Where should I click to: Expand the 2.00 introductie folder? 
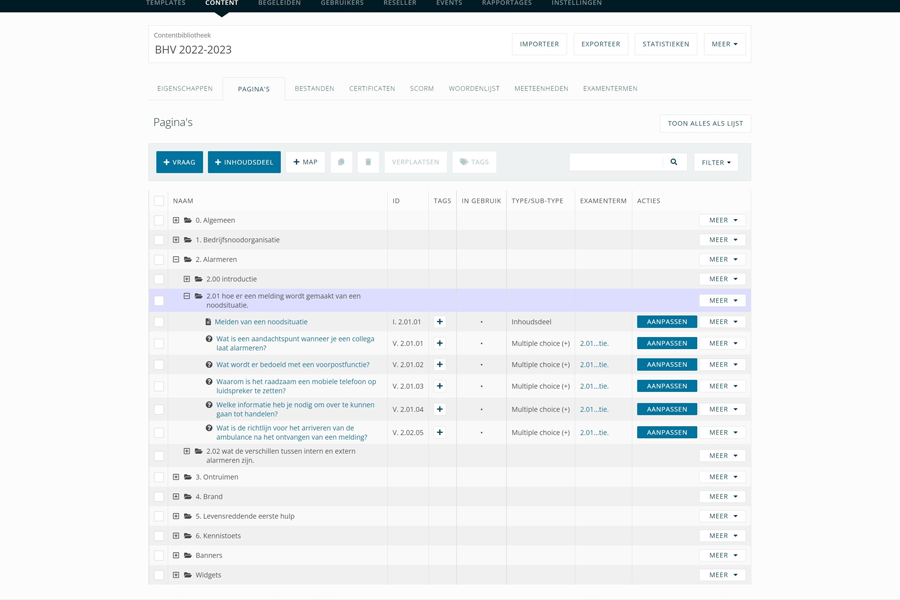187,279
